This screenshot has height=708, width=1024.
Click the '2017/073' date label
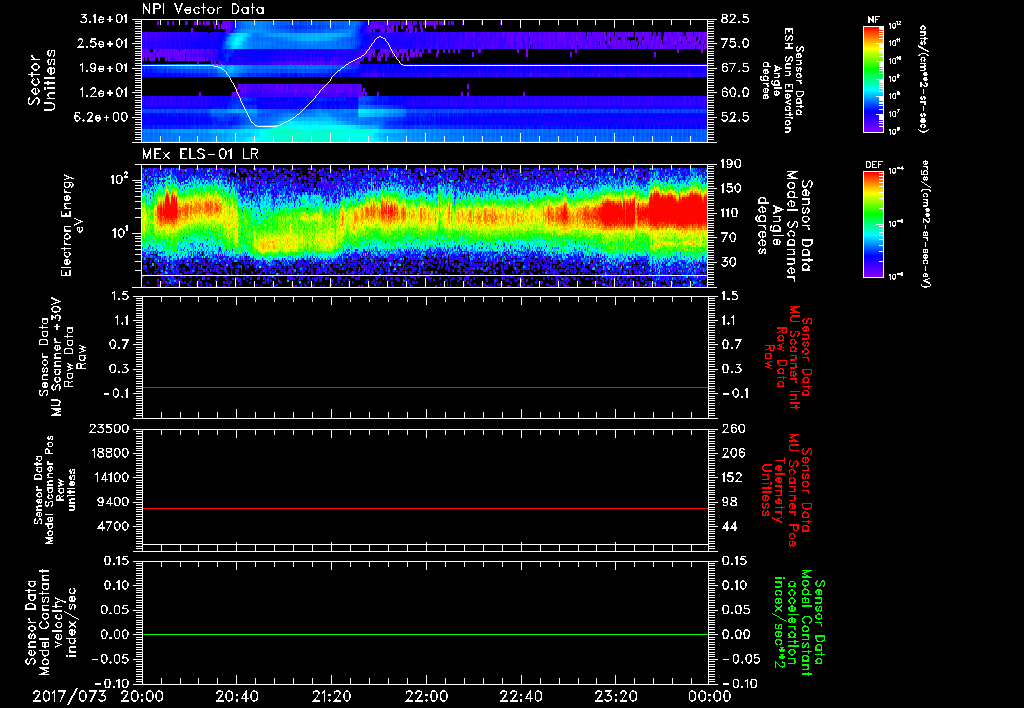tap(69, 696)
